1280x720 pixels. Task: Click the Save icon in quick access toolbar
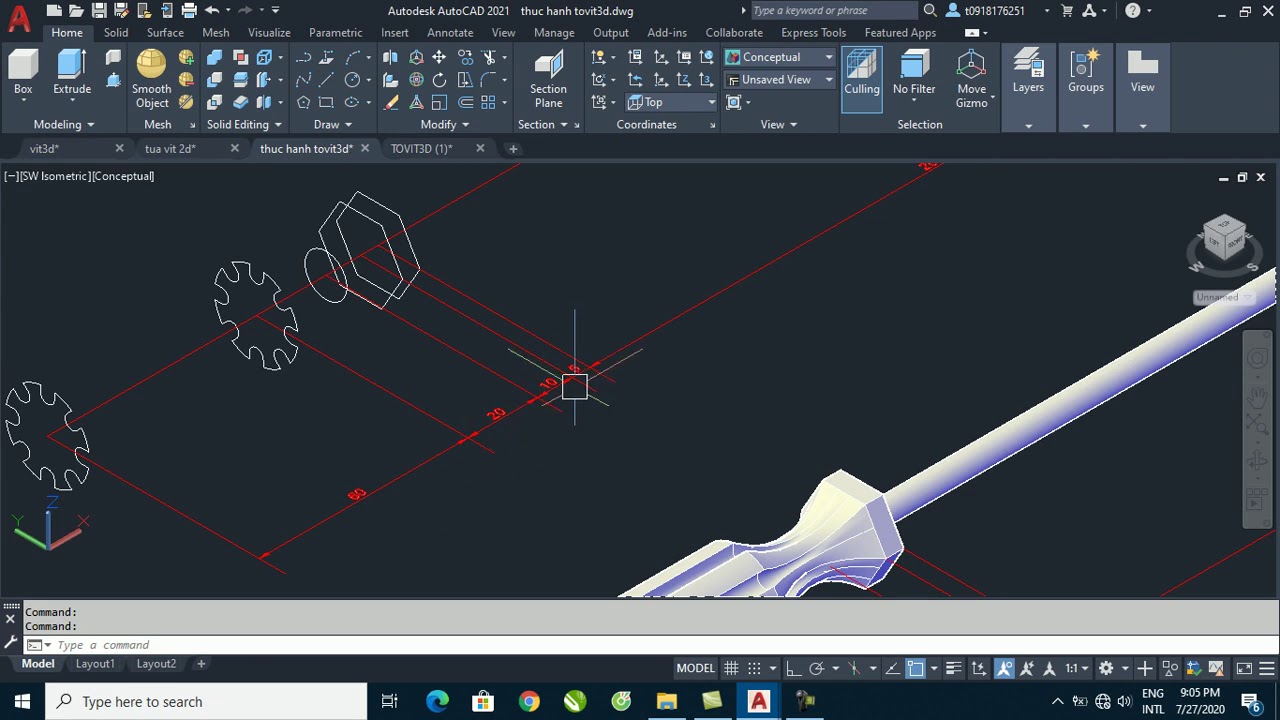tap(99, 11)
